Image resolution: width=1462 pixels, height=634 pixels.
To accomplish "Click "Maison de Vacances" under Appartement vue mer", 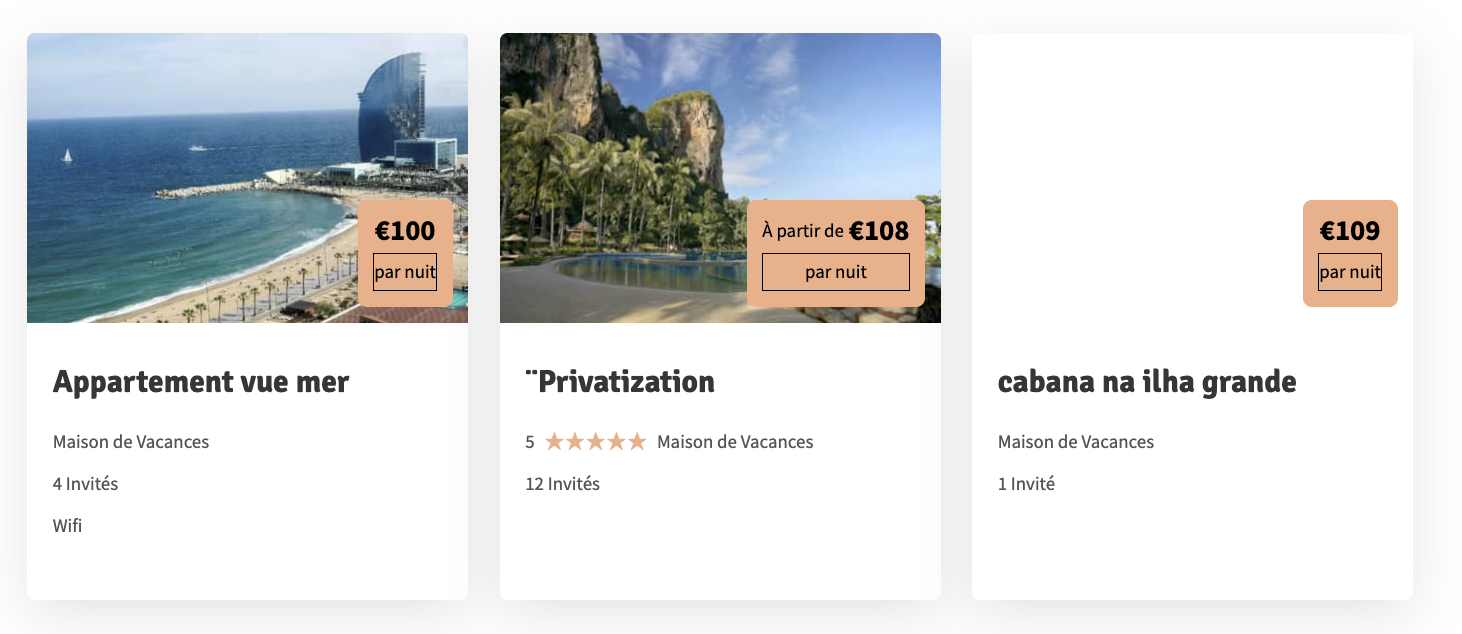I will pyautogui.click(x=131, y=442).
